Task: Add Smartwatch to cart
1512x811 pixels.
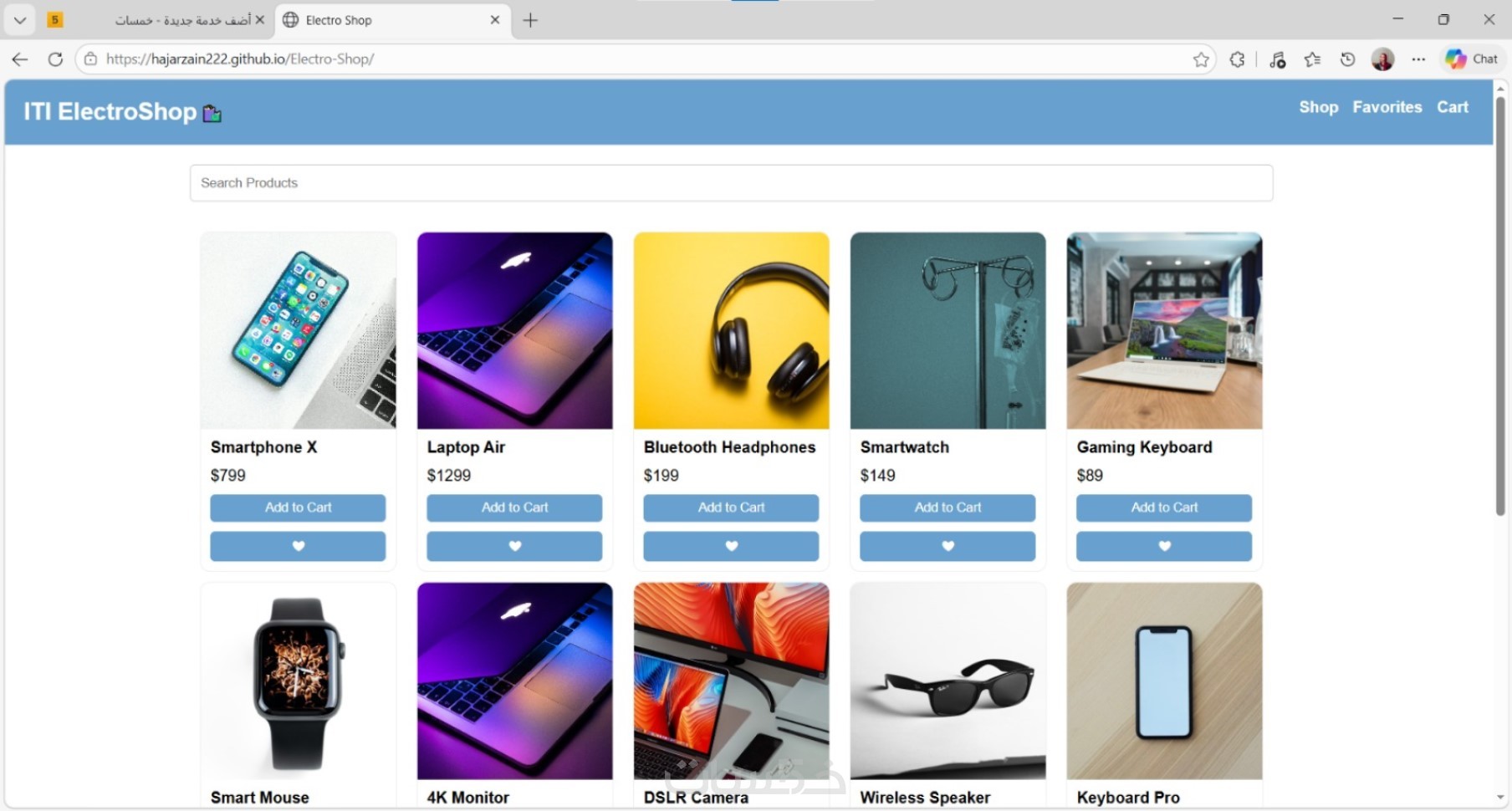Action: click(x=948, y=508)
